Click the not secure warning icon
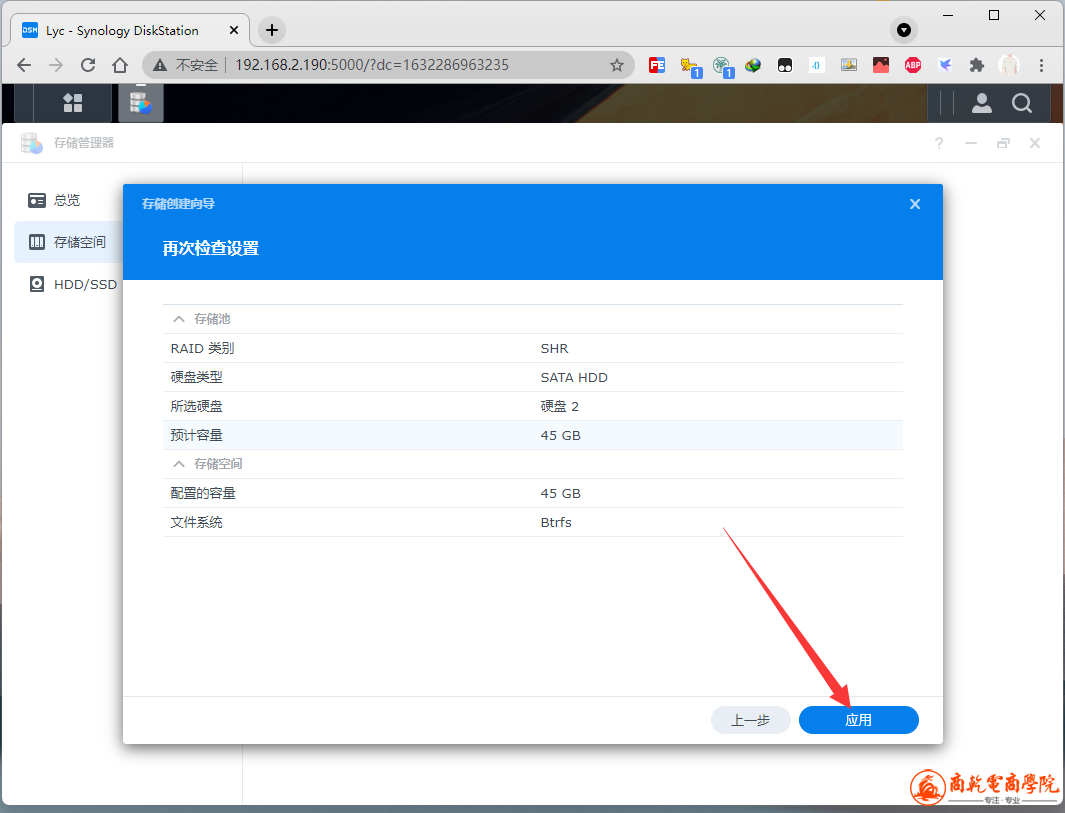This screenshot has width=1065, height=813. coord(160,65)
